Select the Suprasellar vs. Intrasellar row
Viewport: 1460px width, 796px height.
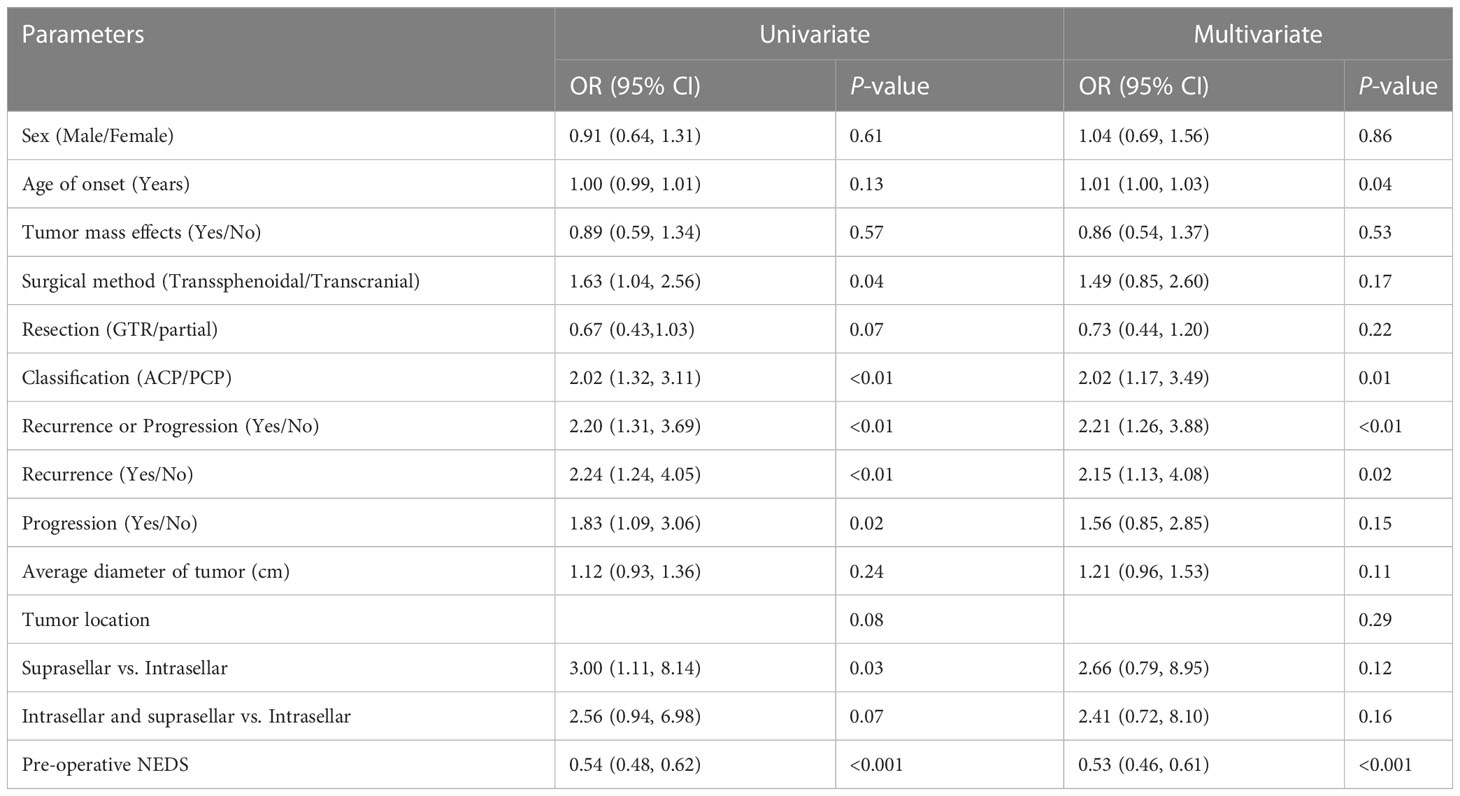click(x=729, y=668)
